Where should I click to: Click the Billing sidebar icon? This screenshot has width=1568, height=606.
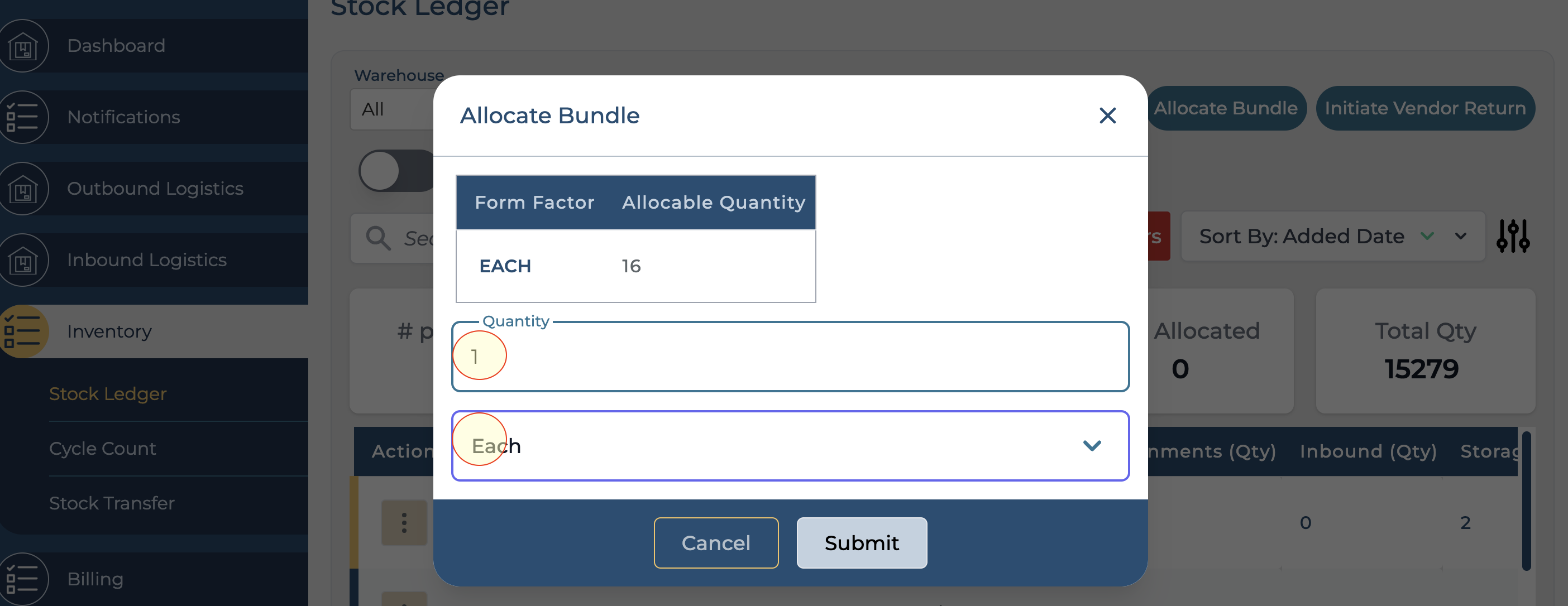(x=23, y=579)
